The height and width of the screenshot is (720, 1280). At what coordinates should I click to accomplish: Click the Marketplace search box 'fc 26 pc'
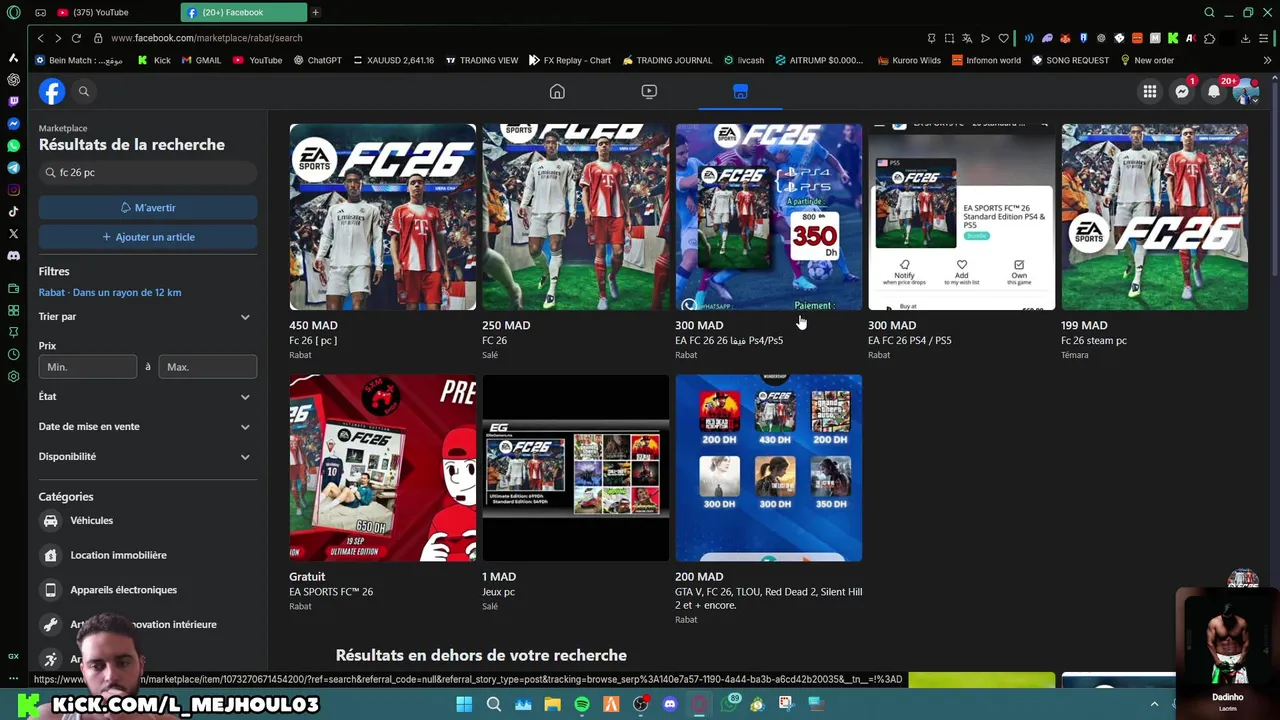(148, 172)
